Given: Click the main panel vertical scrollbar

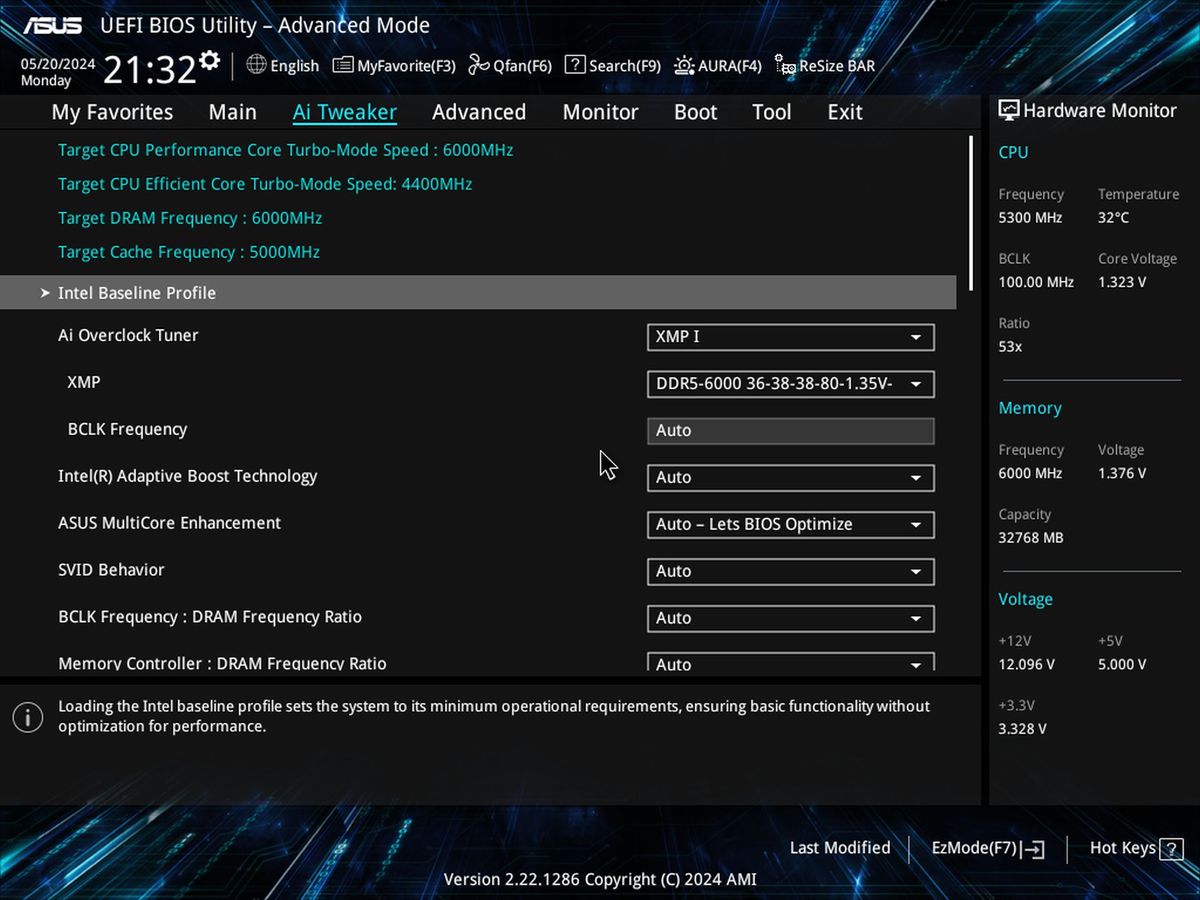Looking at the screenshot, I should [x=971, y=214].
